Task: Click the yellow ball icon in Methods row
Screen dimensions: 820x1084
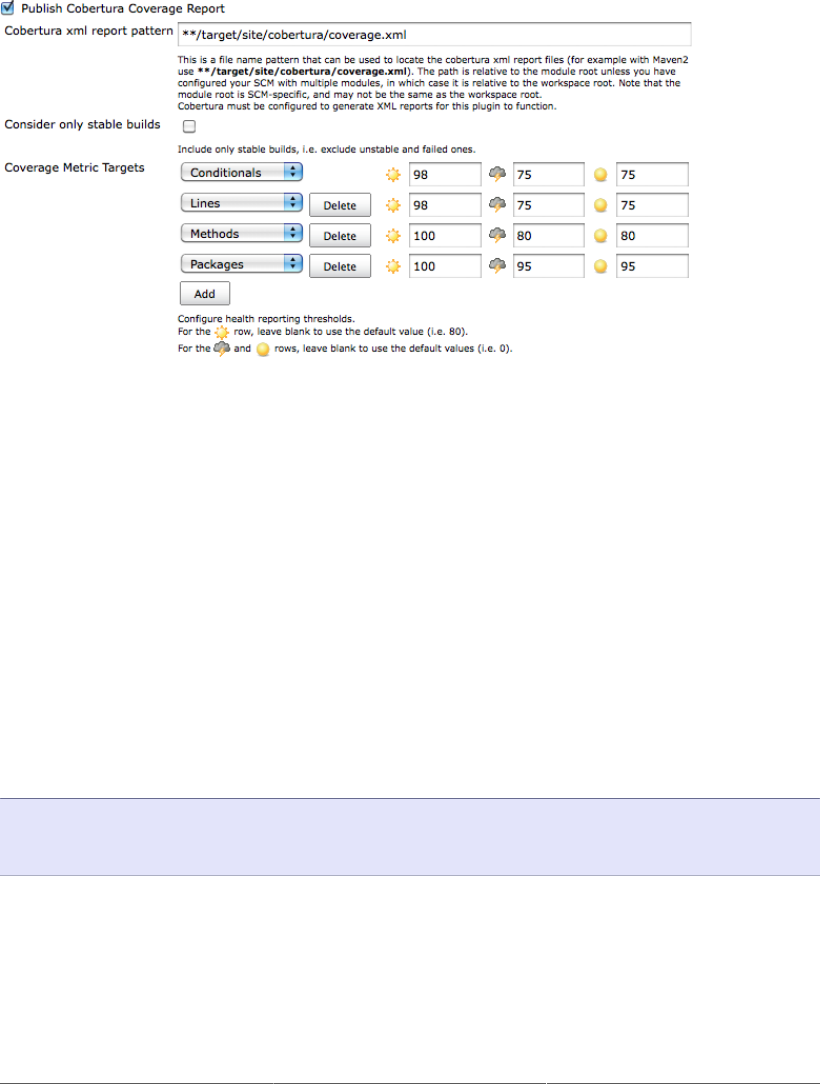Action: [x=601, y=236]
